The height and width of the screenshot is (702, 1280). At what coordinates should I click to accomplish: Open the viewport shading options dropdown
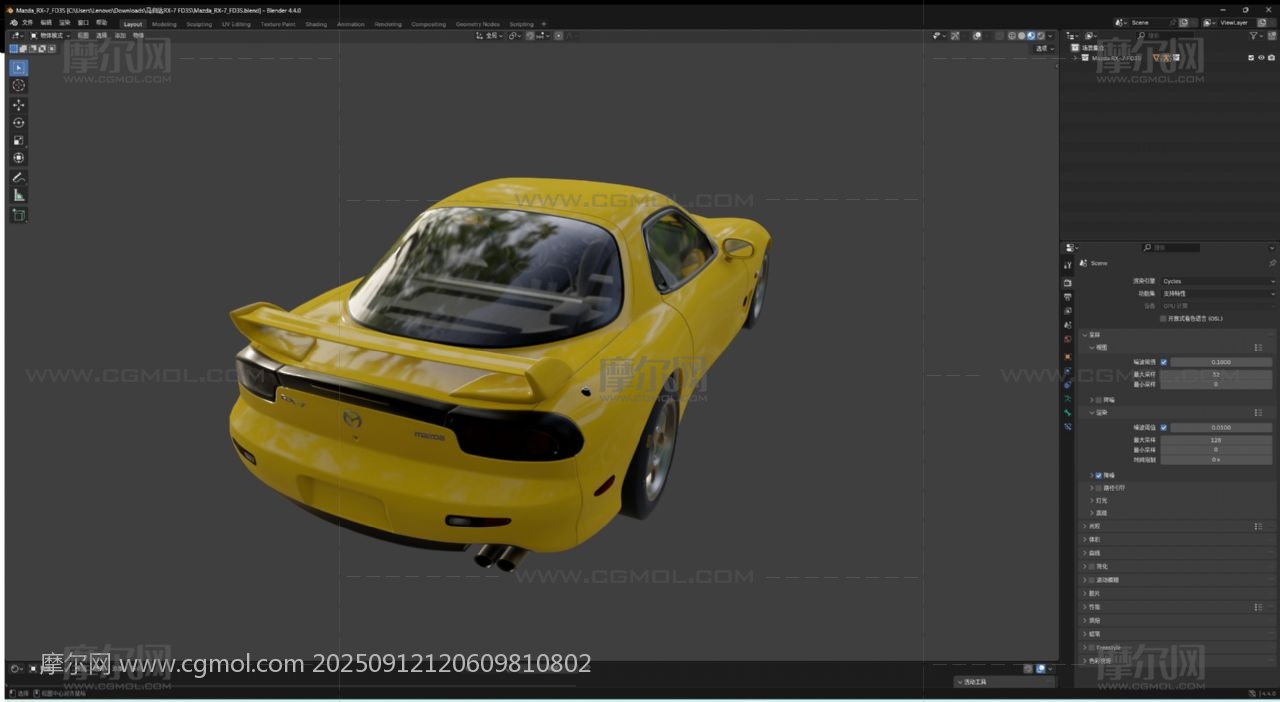(1050, 36)
